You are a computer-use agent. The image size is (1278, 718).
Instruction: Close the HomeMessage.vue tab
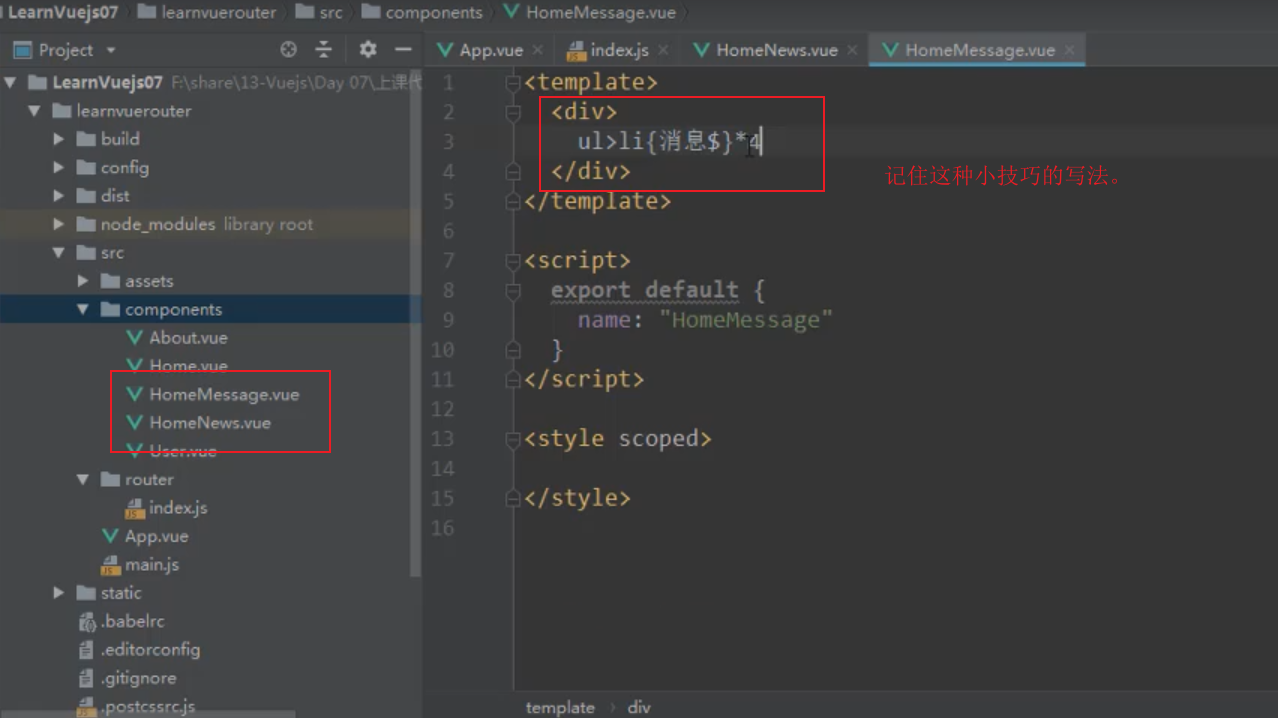pyautogui.click(x=1069, y=50)
